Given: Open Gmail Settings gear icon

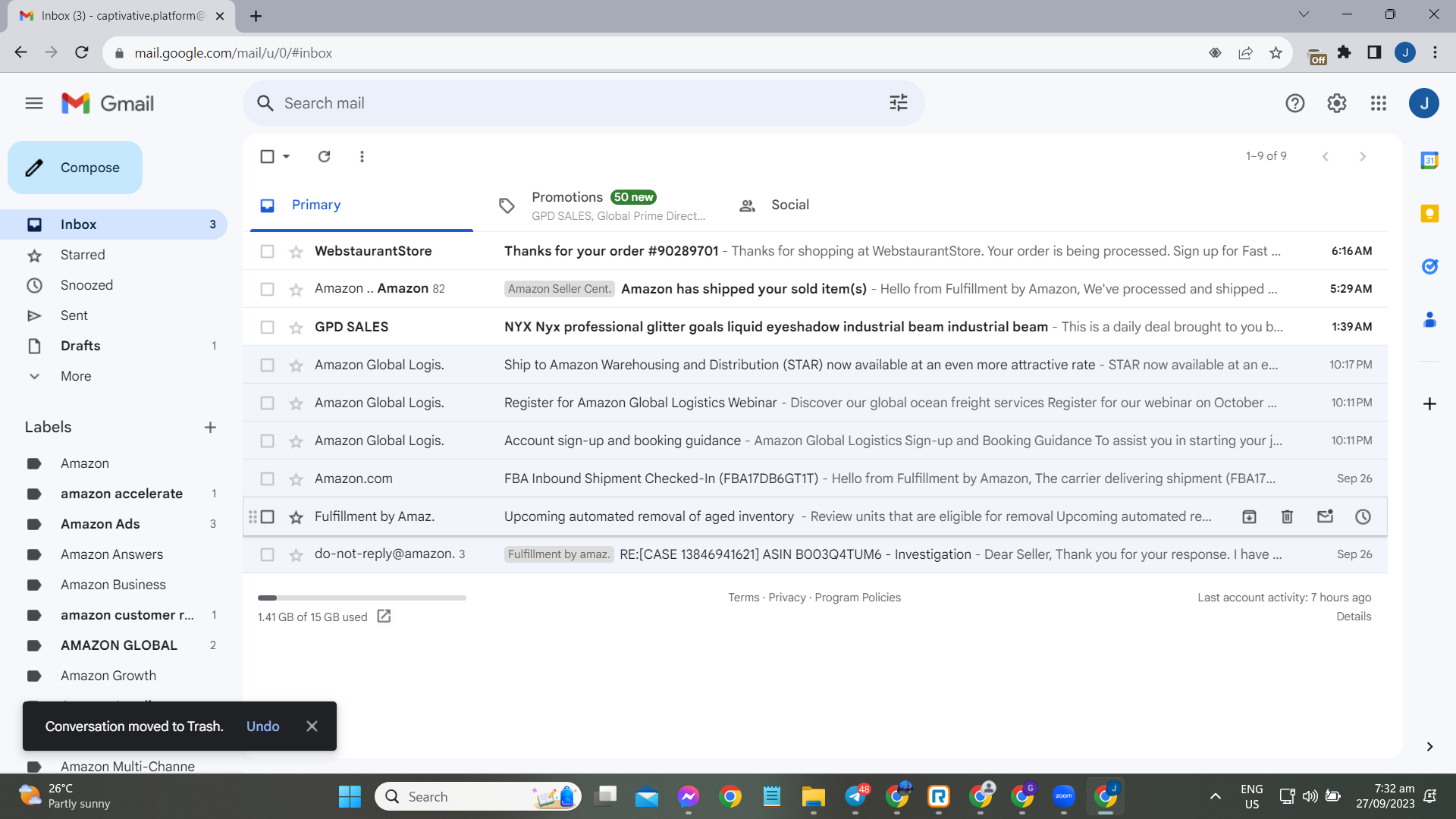Looking at the screenshot, I should tap(1337, 103).
